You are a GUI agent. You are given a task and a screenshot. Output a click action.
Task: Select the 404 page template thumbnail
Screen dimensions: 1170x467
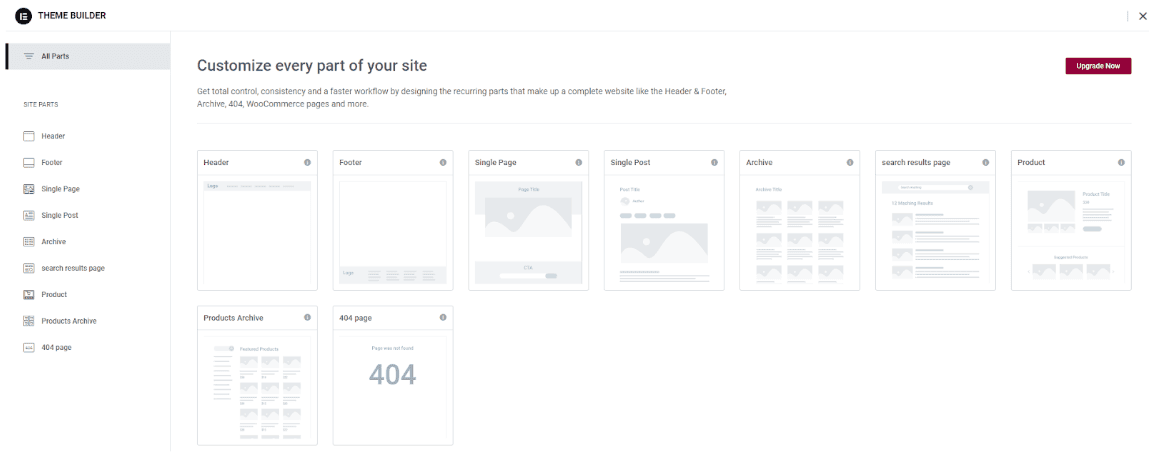[393, 387]
